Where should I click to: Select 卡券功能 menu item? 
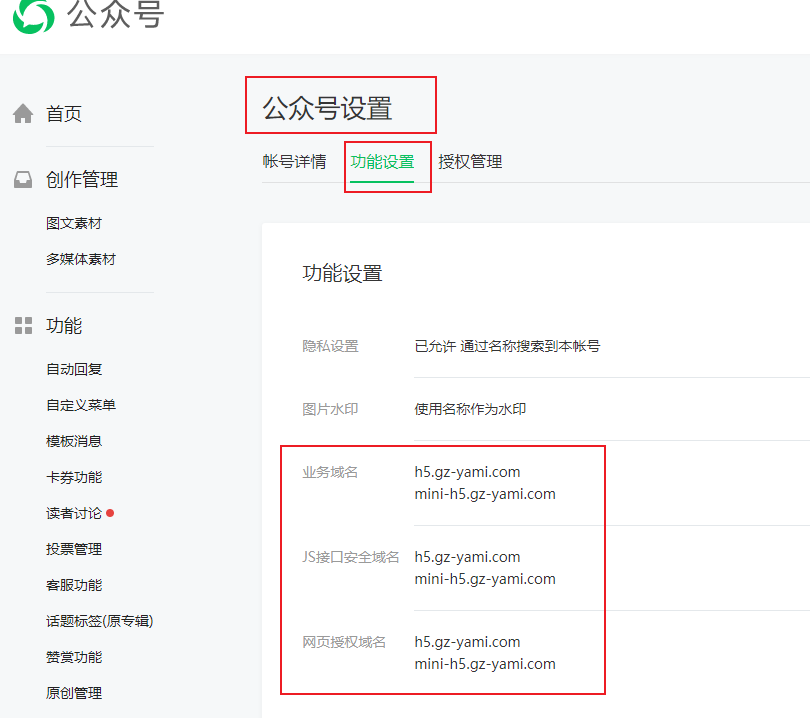tap(74, 477)
